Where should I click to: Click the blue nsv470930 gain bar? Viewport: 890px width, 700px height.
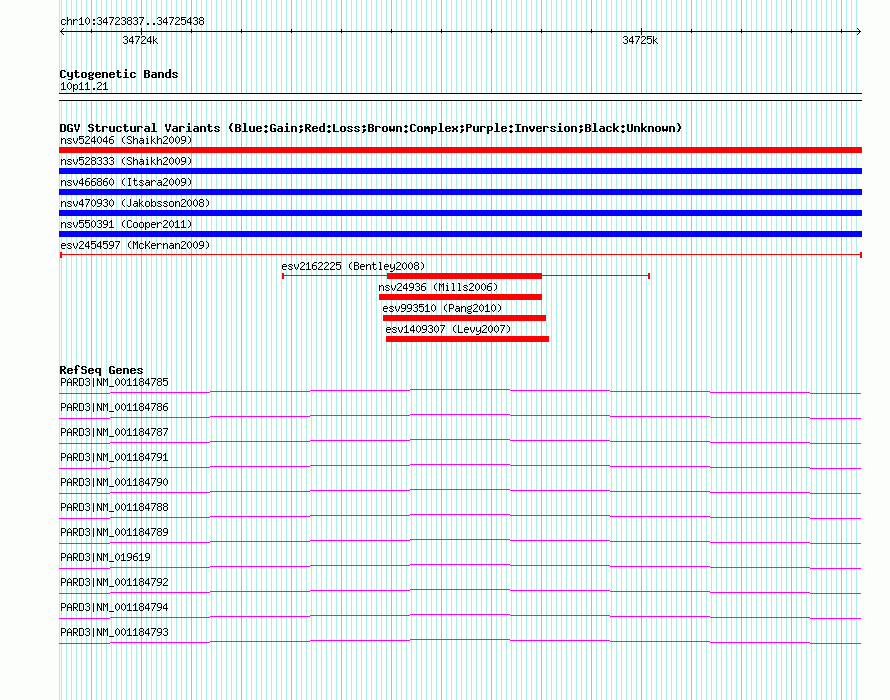pos(460,213)
